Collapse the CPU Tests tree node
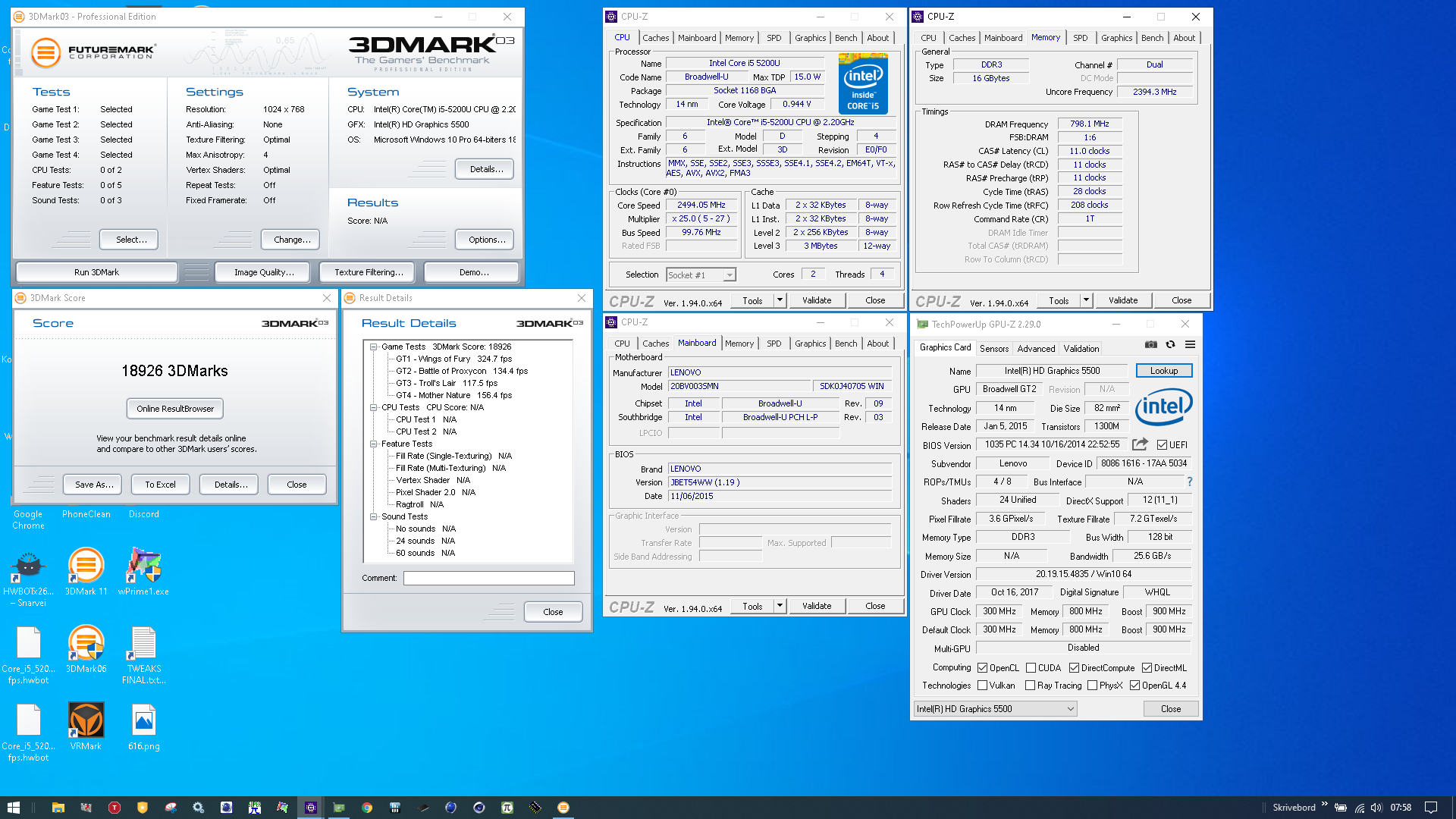 (x=373, y=407)
